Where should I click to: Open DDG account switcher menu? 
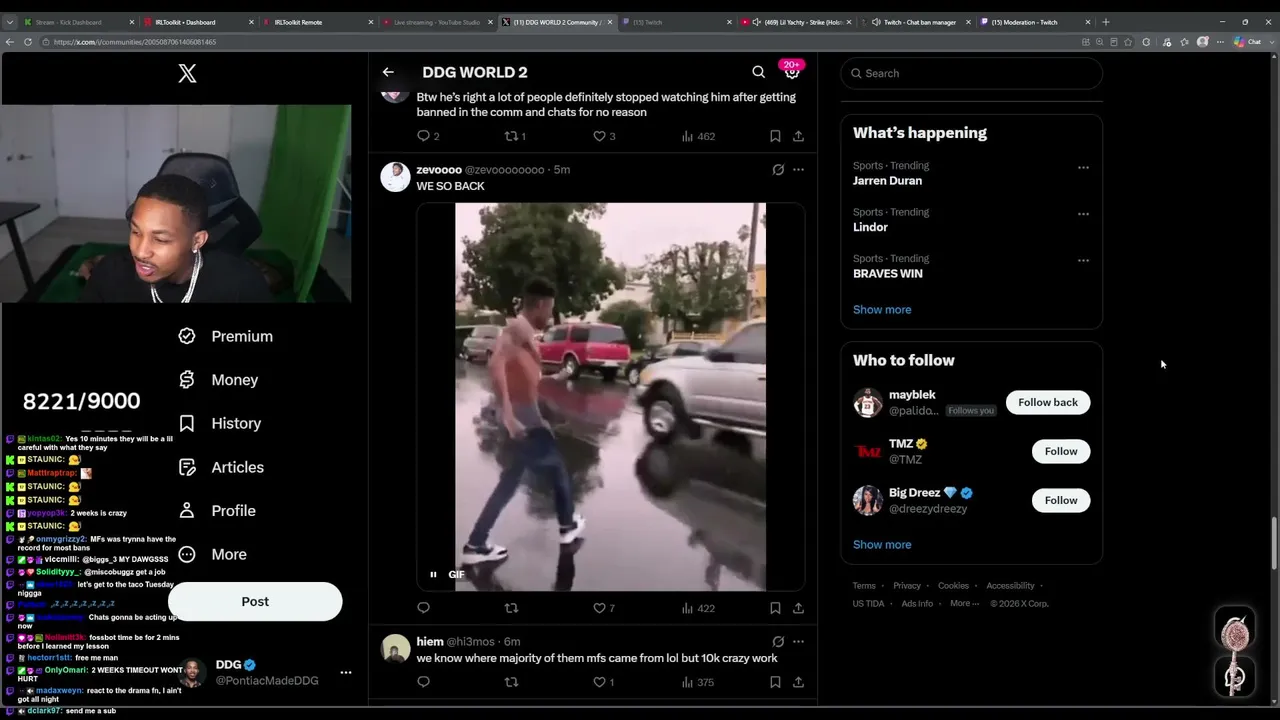(x=346, y=673)
